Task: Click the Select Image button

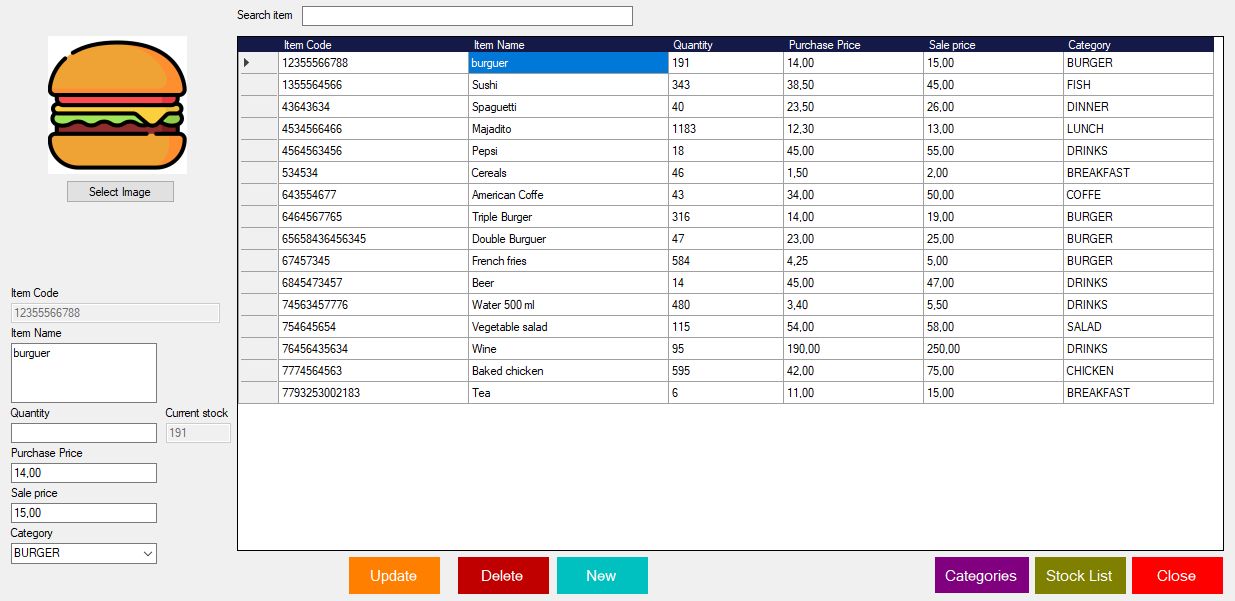Action: [120, 192]
